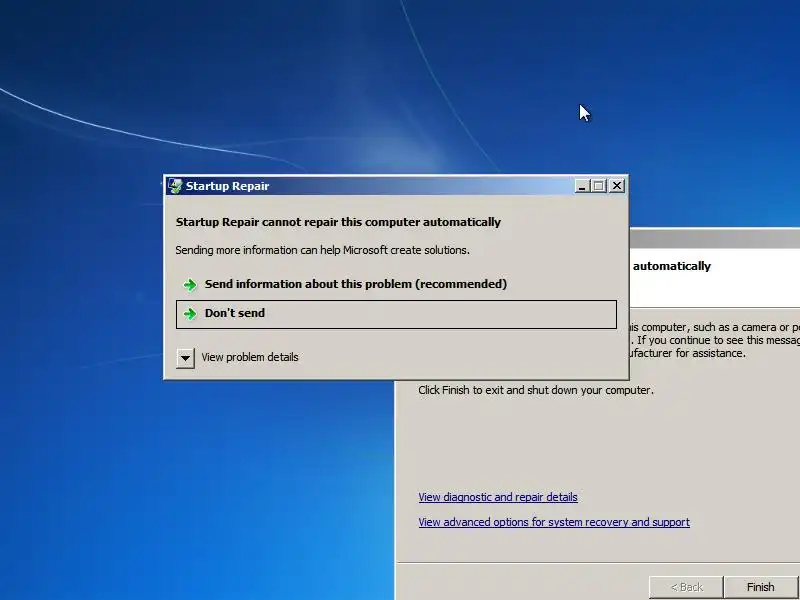
Task: Expand View problem details arrow
Action: [x=185, y=358]
